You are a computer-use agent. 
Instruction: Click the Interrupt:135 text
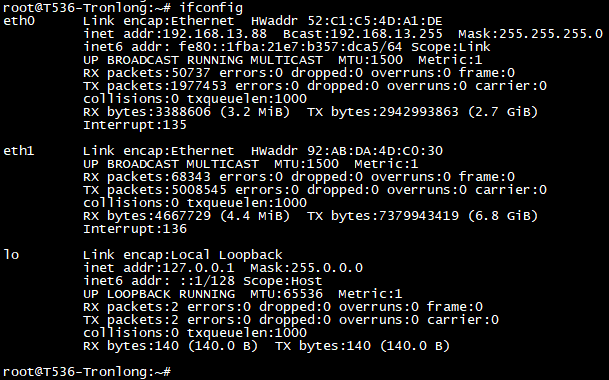click(x=135, y=125)
